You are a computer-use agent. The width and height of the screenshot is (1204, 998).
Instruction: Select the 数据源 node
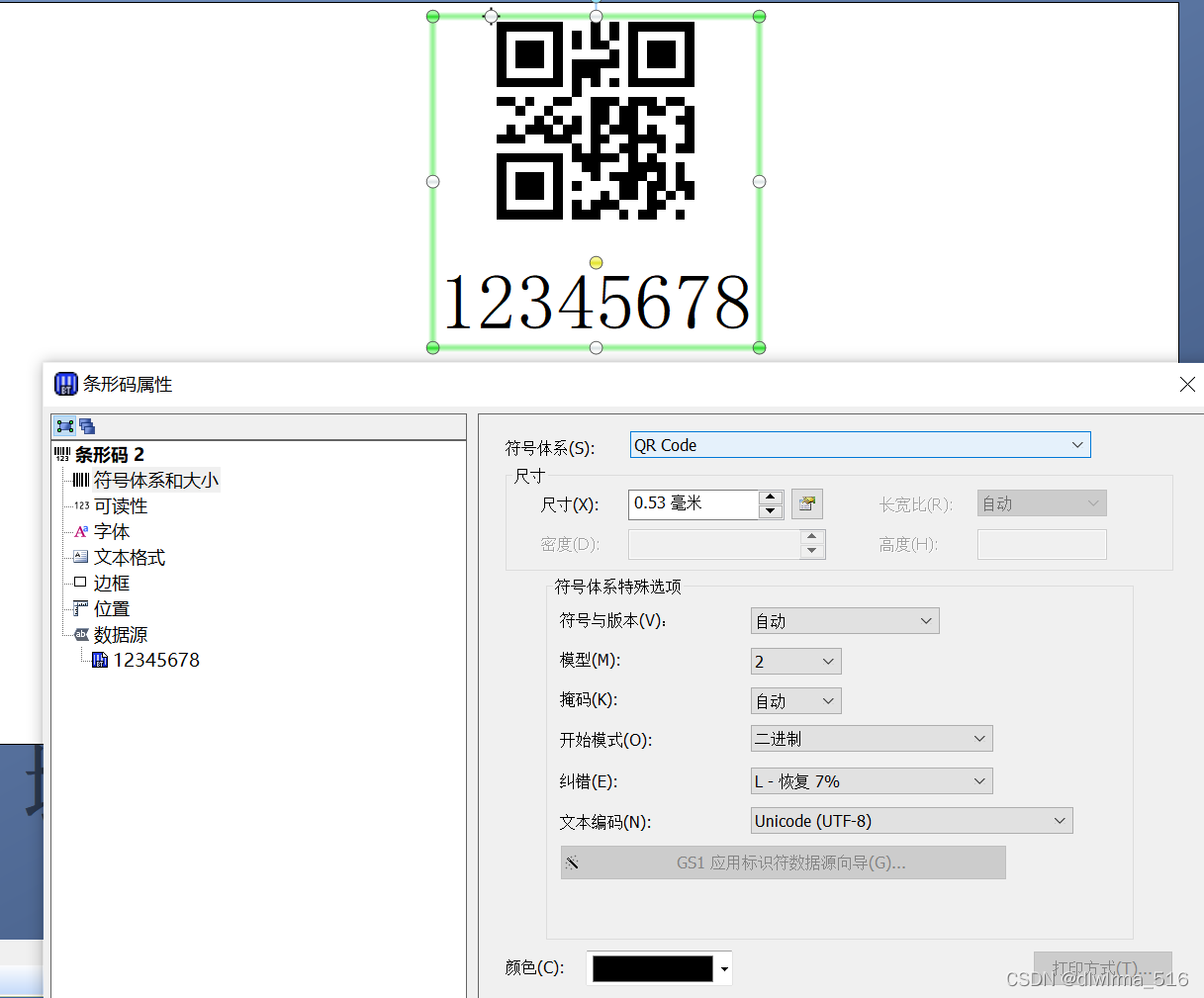[121, 635]
